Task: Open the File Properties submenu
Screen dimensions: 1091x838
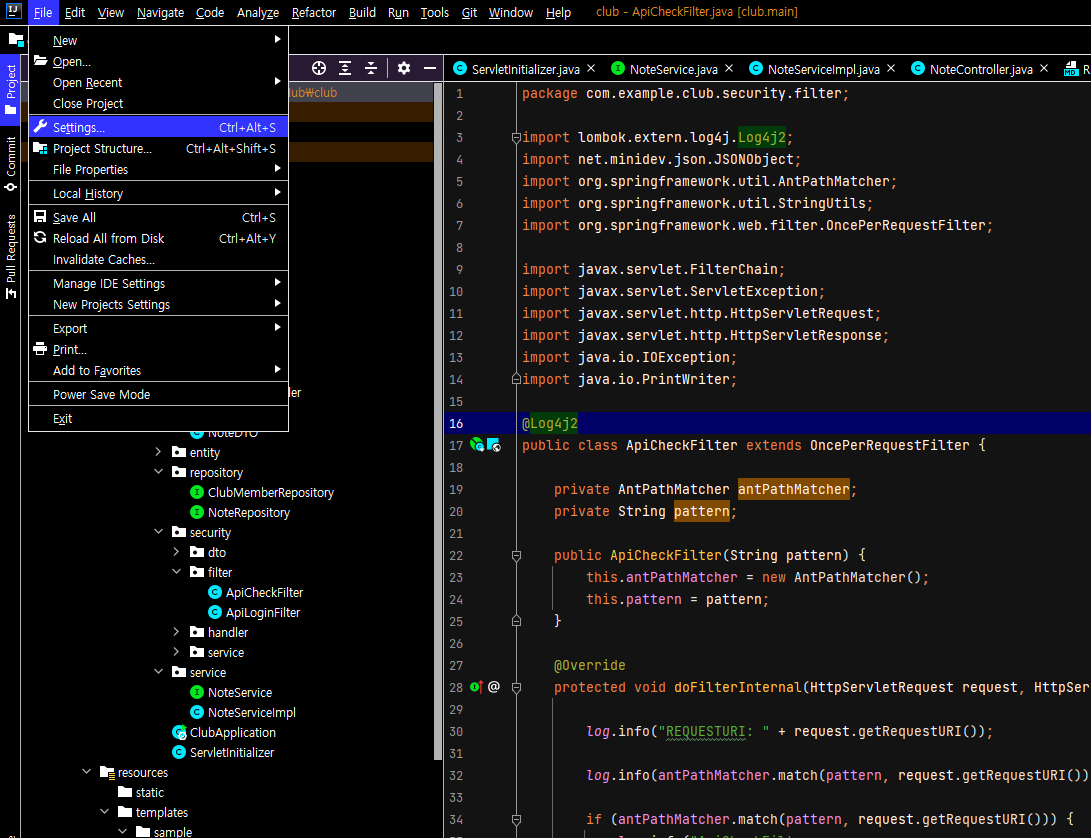Action: click(x=159, y=169)
